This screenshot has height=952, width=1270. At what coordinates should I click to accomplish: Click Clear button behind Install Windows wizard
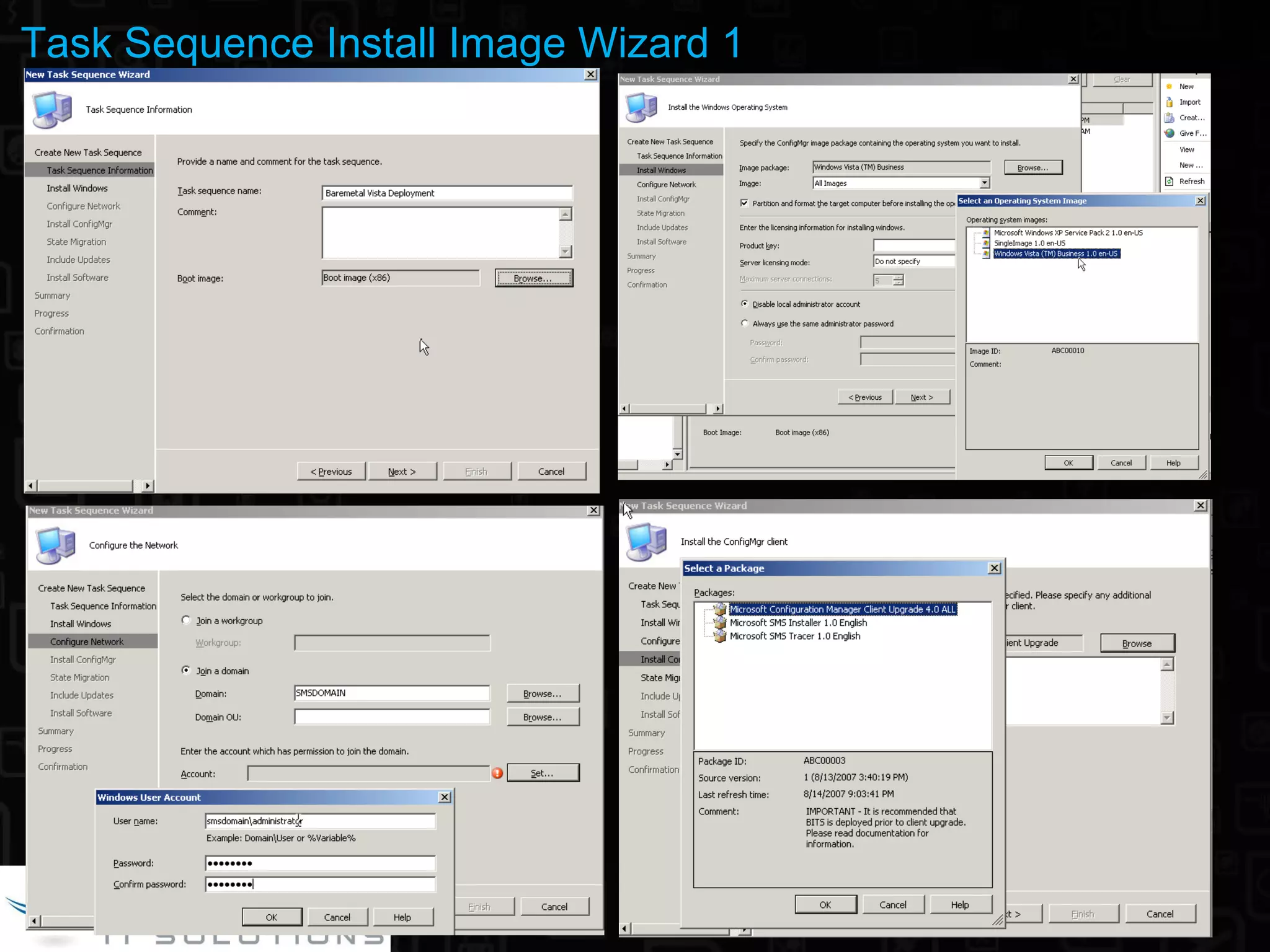click(1122, 79)
